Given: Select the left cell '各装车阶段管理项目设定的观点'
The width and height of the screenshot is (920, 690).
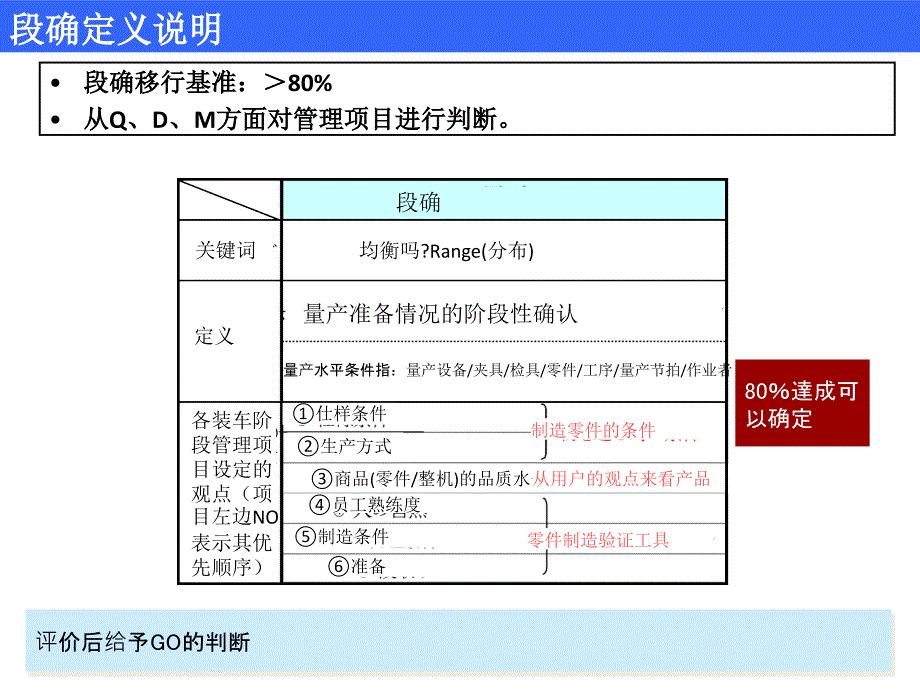Looking at the screenshot, I should (231, 493).
